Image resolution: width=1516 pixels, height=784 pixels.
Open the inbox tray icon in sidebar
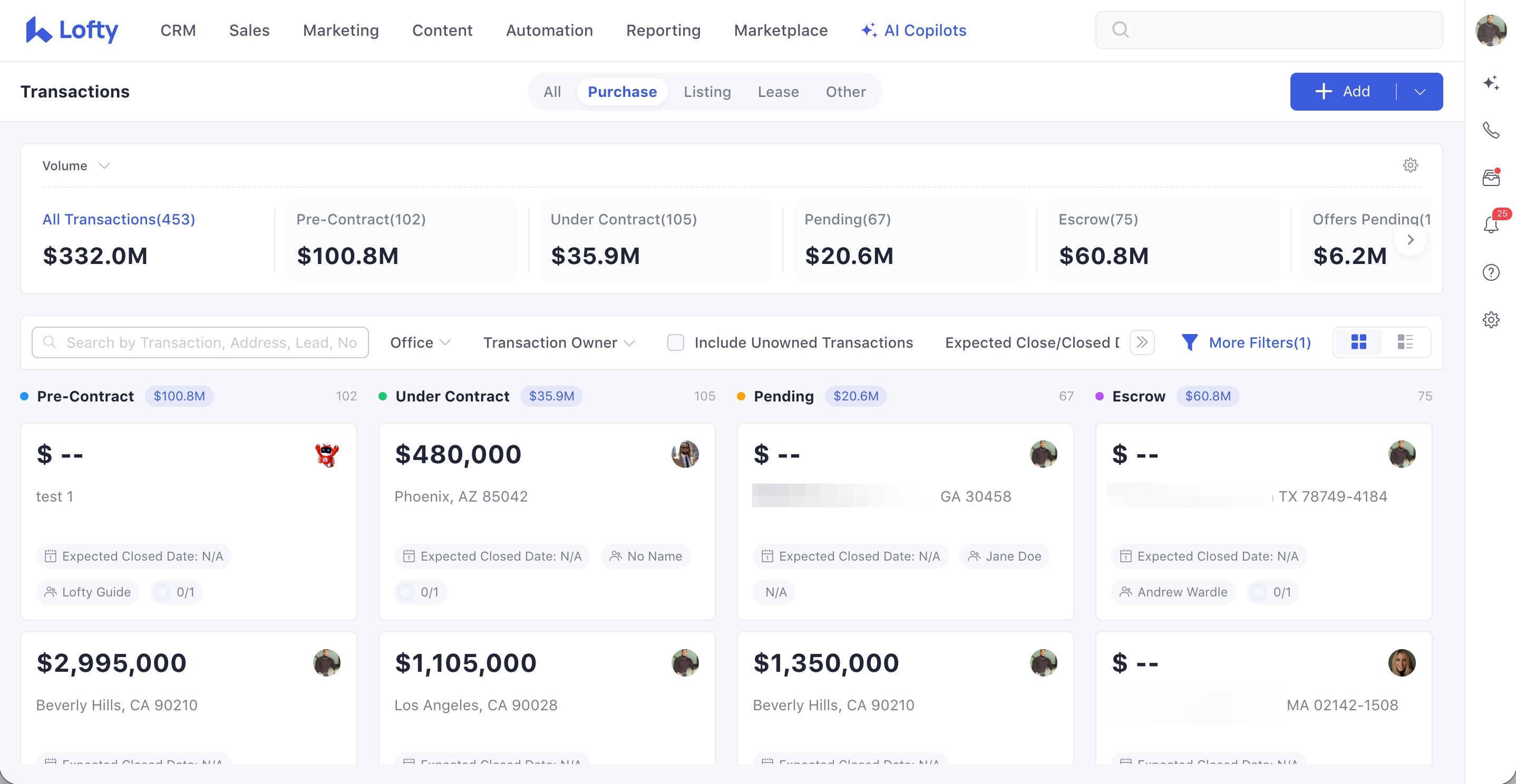tap(1491, 178)
